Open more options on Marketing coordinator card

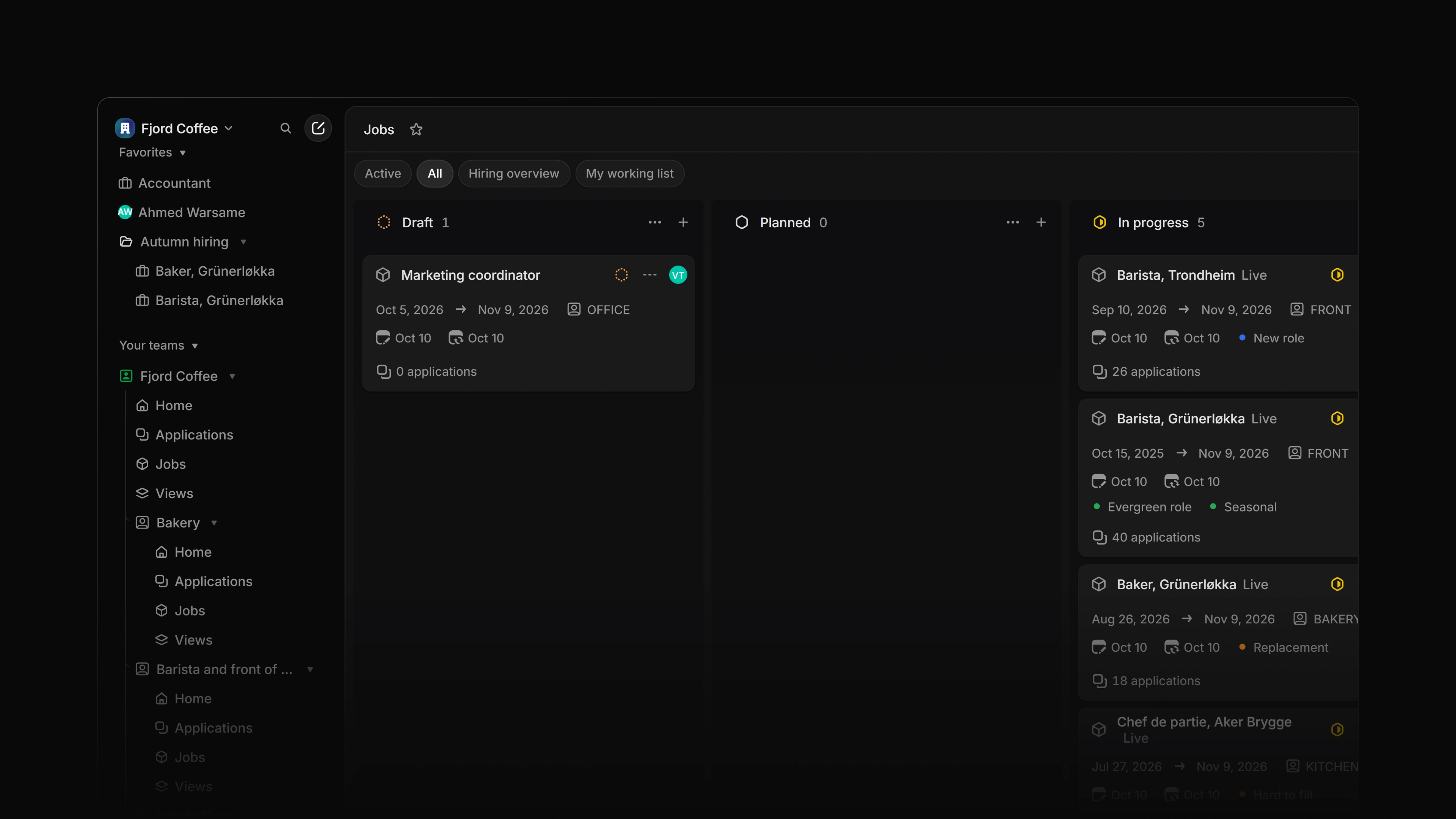(x=650, y=275)
